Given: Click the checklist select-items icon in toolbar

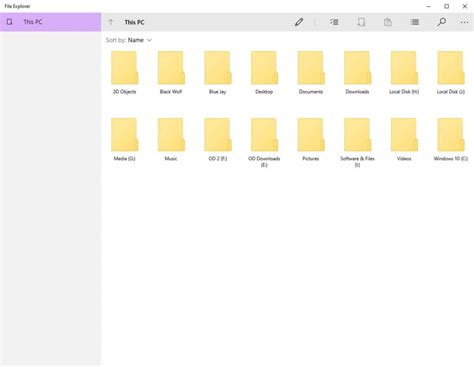Looking at the screenshot, I should pos(334,22).
